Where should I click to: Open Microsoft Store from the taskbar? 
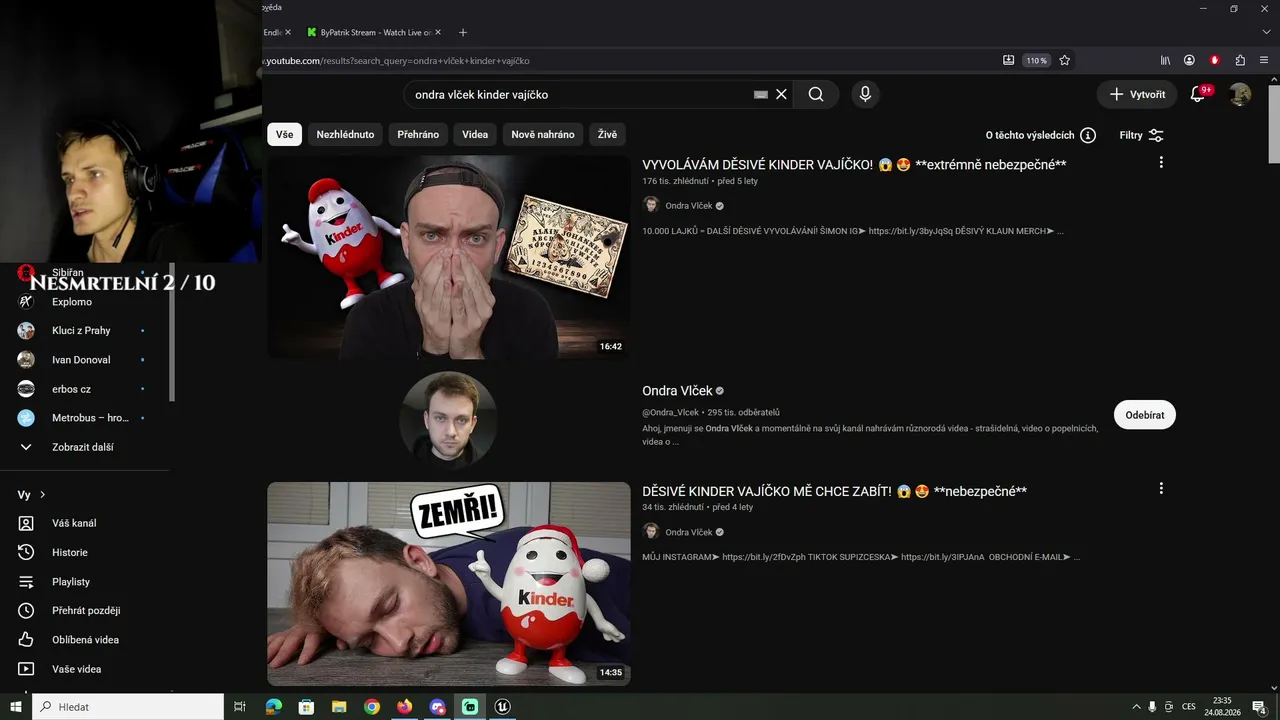[x=307, y=707]
